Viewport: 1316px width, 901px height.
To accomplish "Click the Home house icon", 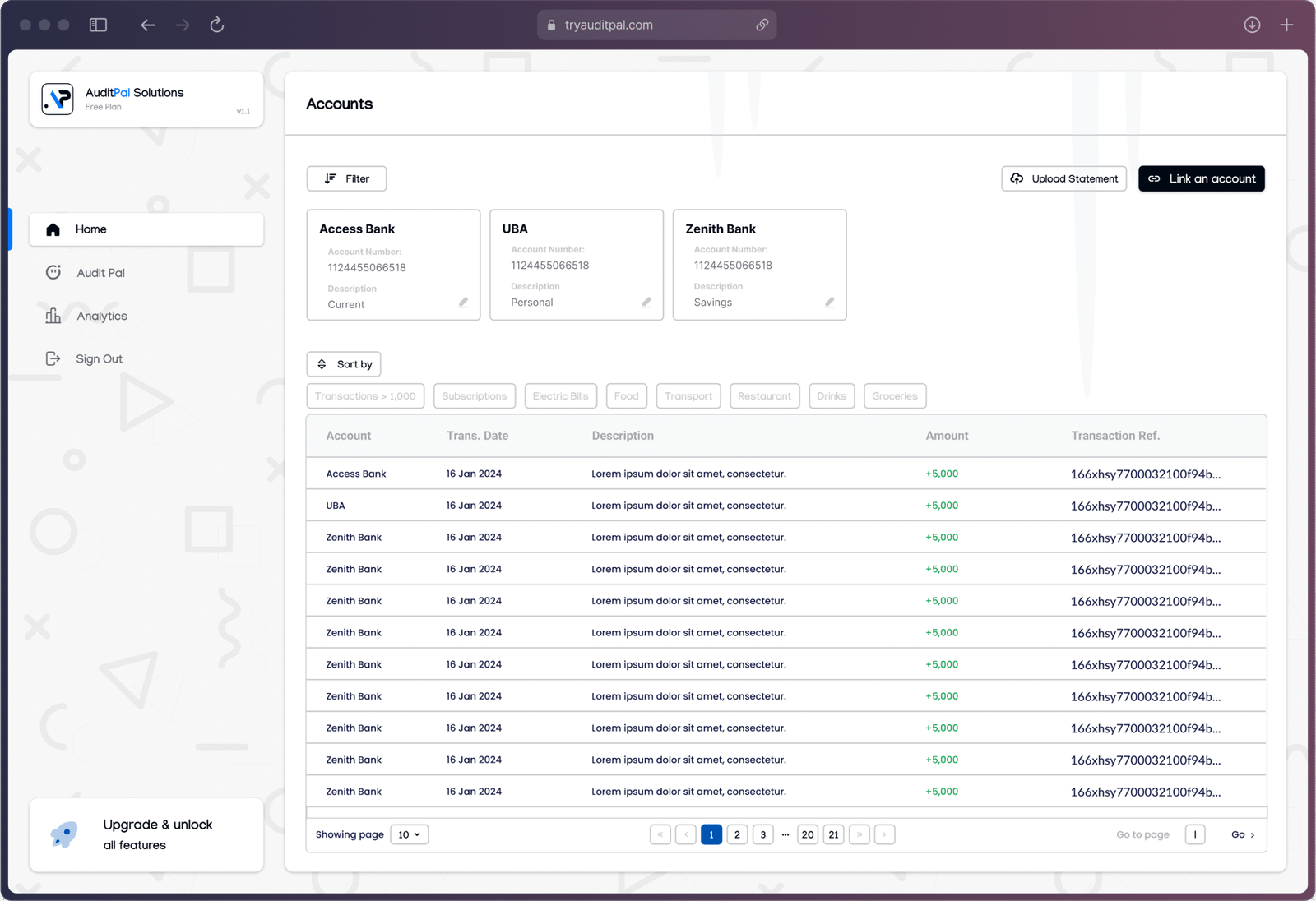I will click(53, 229).
